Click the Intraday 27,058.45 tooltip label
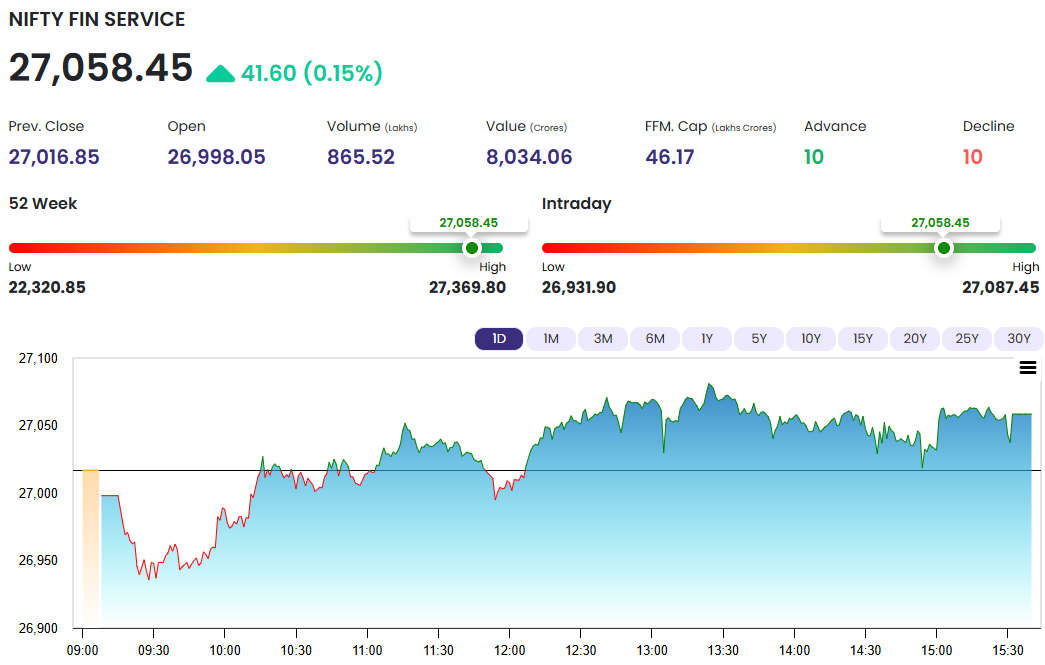 (x=940, y=223)
